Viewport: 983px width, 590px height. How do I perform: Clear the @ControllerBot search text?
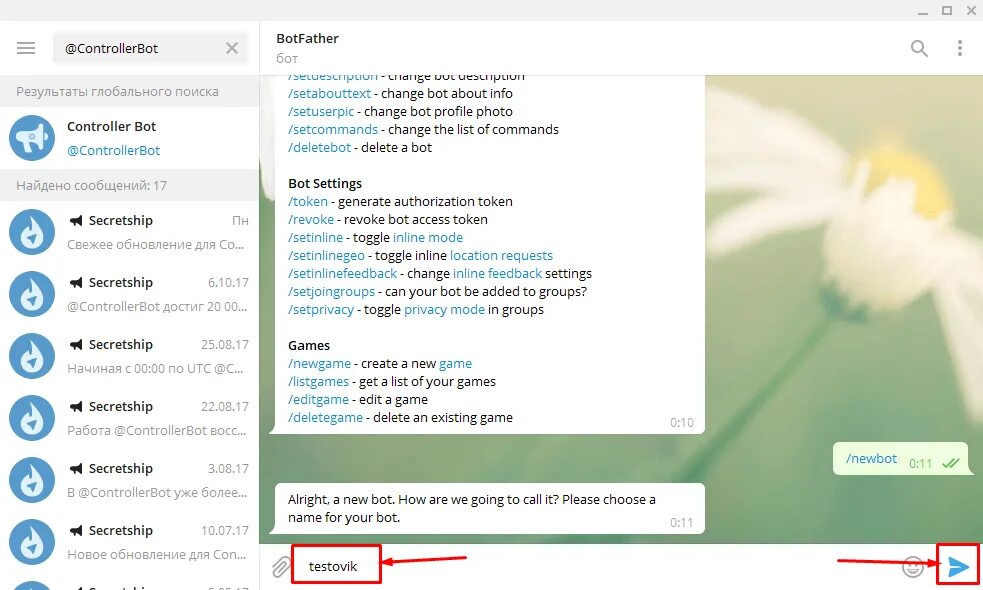[232, 48]
